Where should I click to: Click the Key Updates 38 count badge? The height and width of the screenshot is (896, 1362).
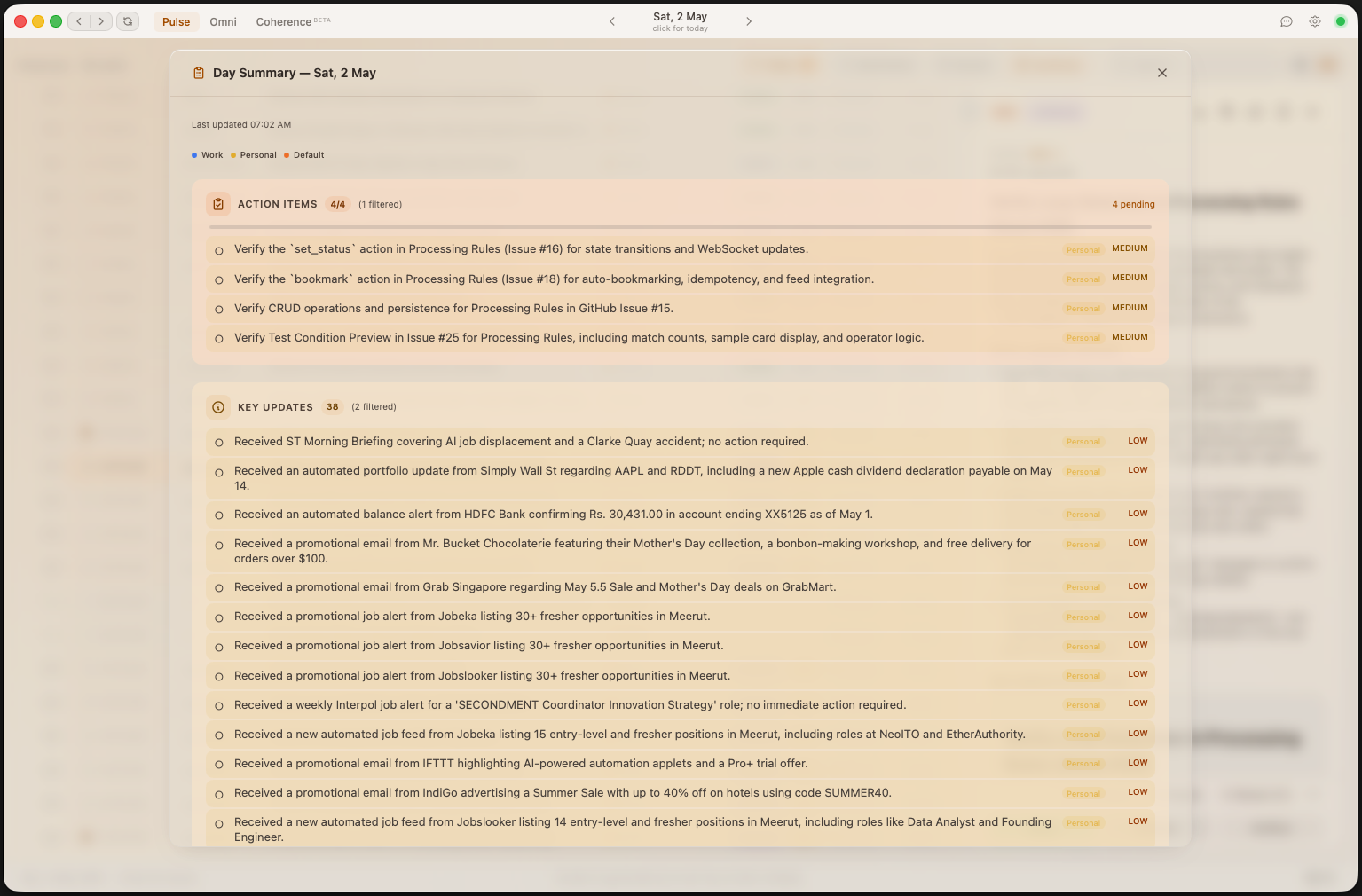pyautogui.click(x=333, y=407)
